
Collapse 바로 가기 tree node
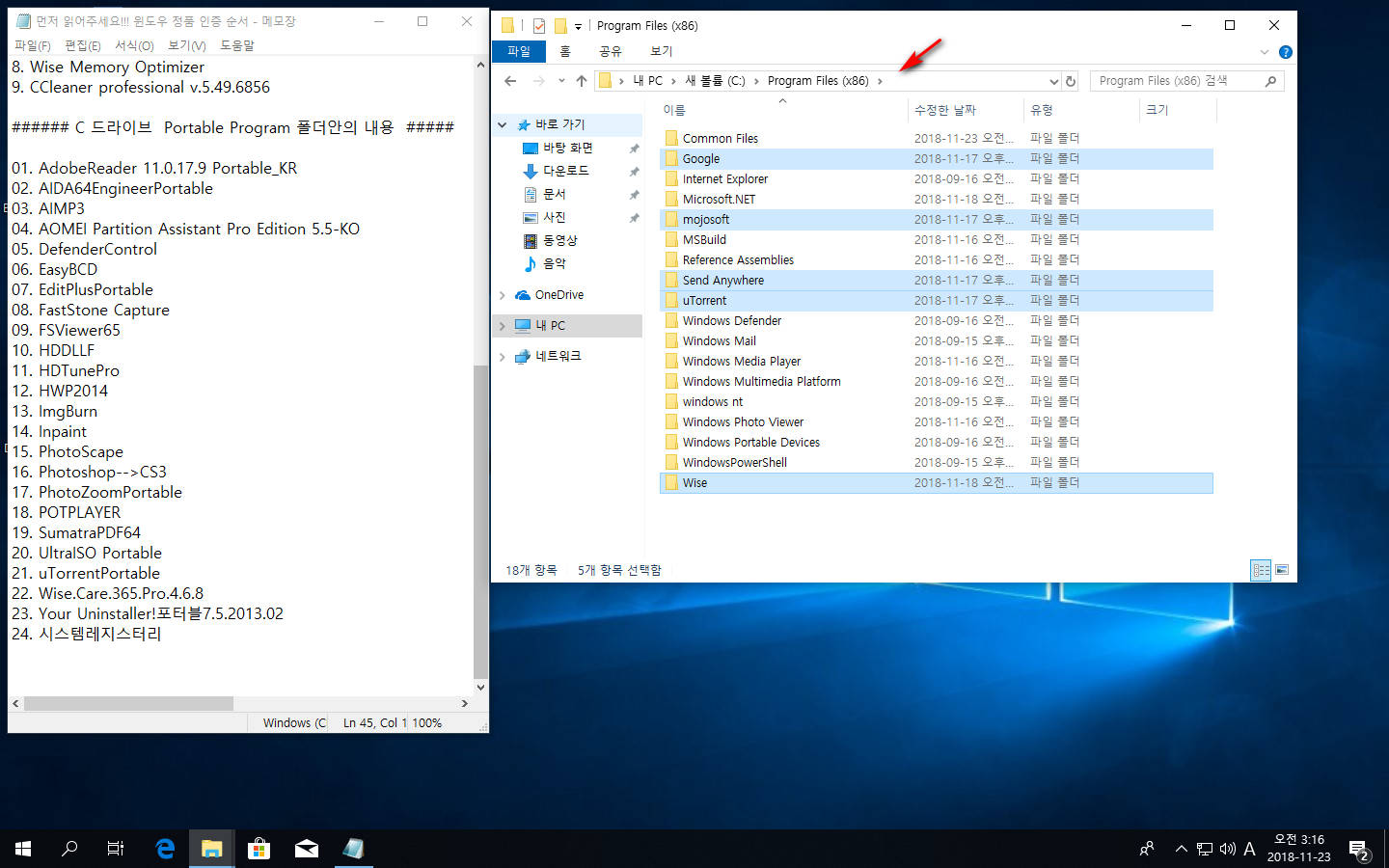(503, 124)
